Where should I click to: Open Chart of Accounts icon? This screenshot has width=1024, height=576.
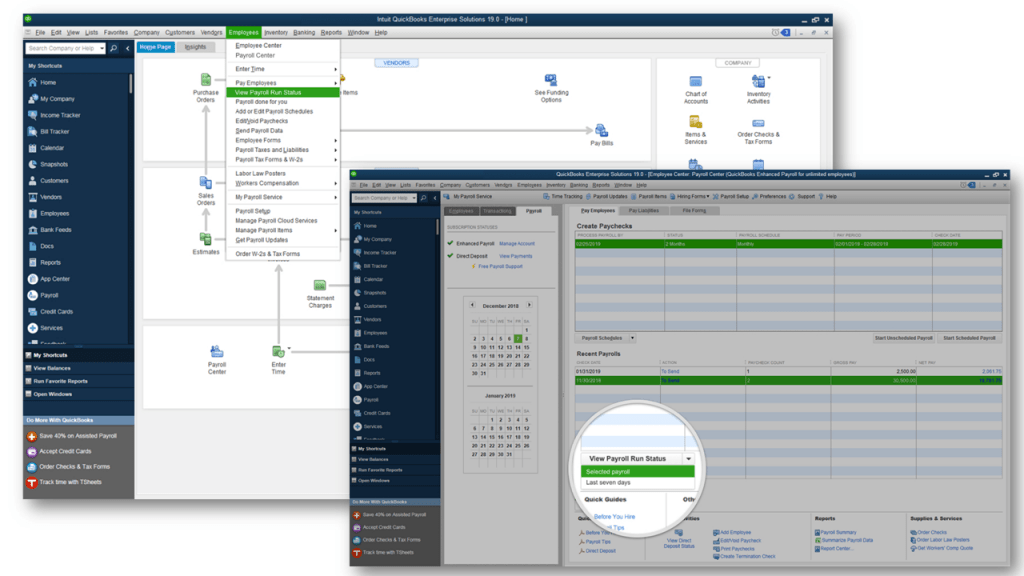point(696,82)
